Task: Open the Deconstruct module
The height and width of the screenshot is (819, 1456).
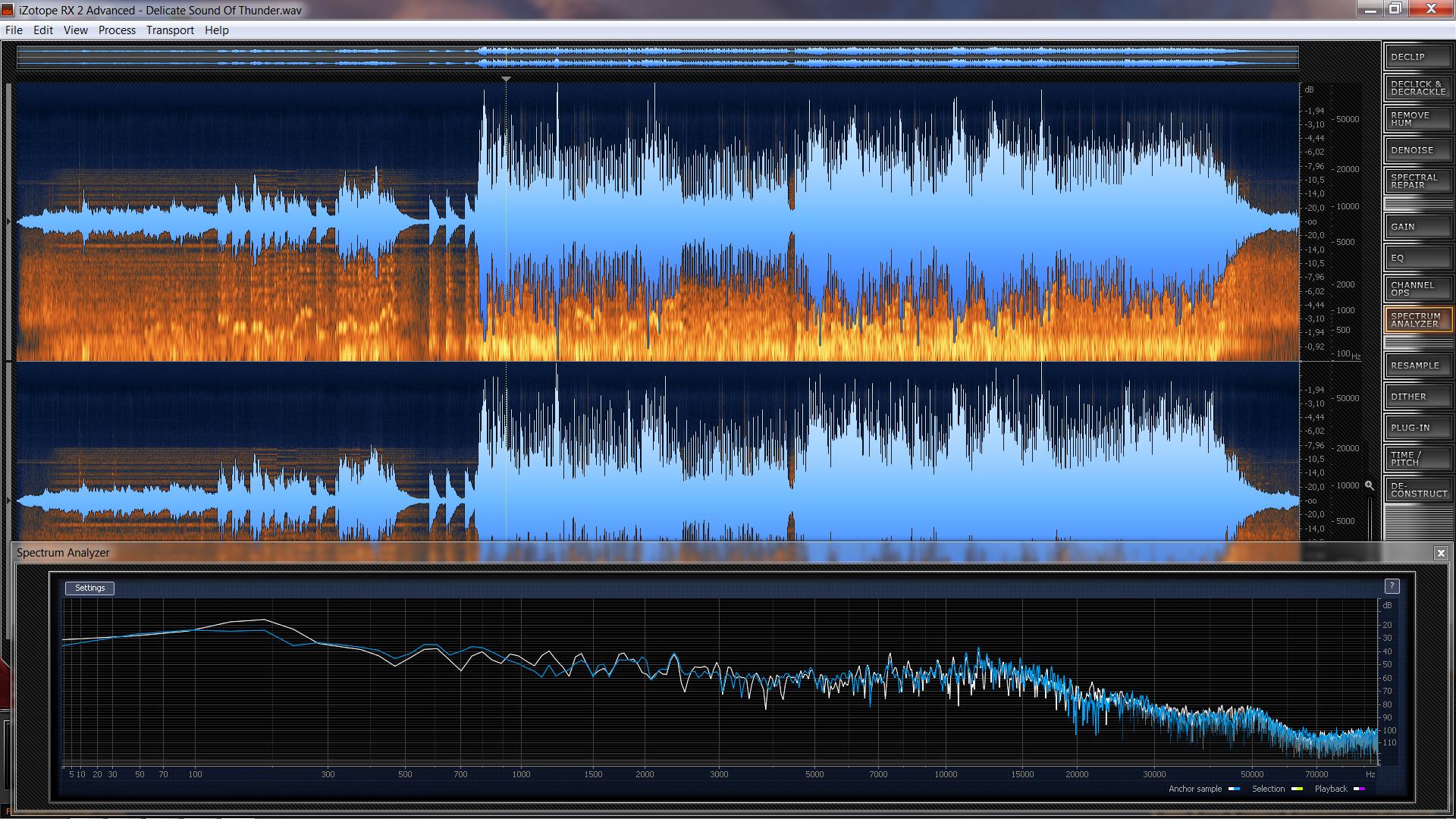Action: point(1417,490)
